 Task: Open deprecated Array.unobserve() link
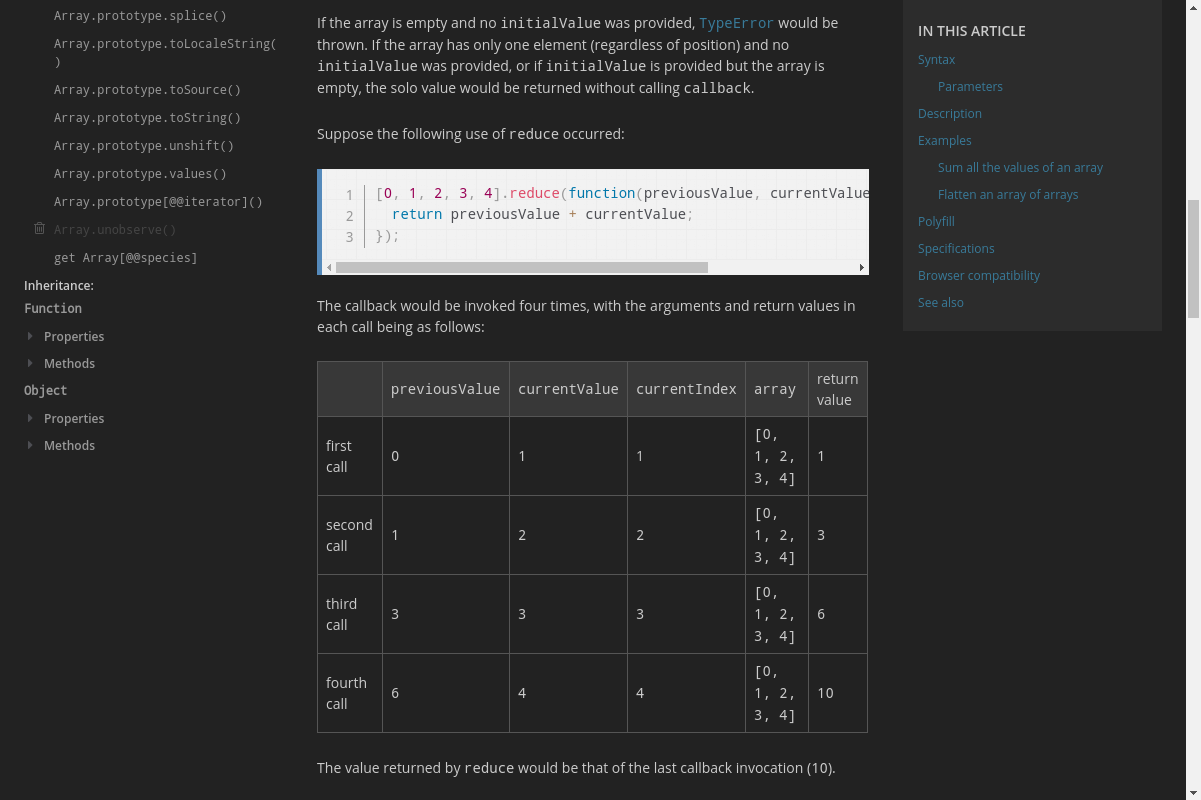click(x=115, y=230)
